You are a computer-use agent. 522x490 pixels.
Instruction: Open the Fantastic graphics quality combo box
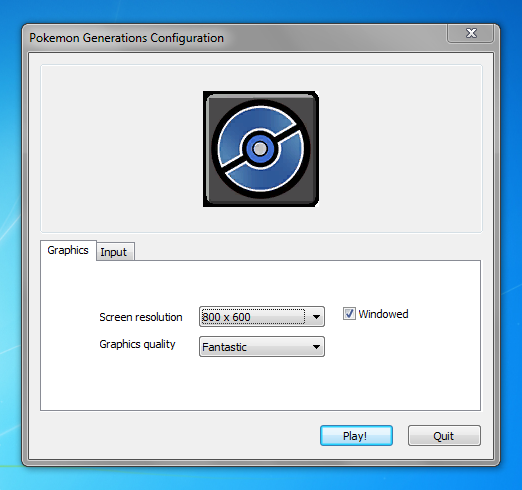tap(262, 347)
